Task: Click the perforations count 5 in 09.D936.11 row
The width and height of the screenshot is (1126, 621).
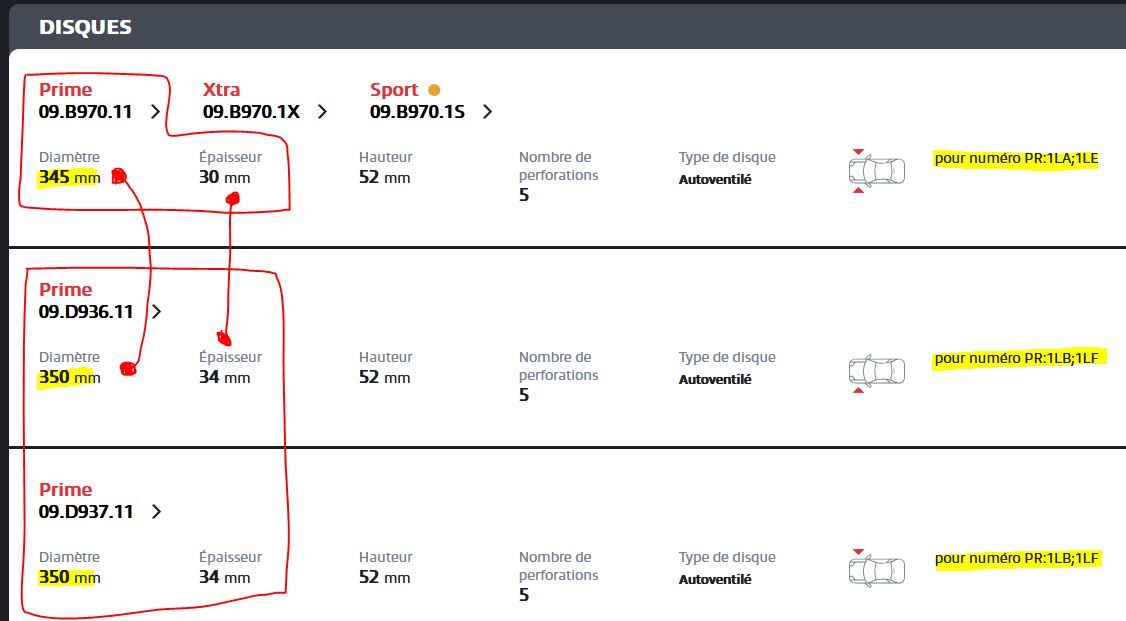Action: (x=524, y=395)
